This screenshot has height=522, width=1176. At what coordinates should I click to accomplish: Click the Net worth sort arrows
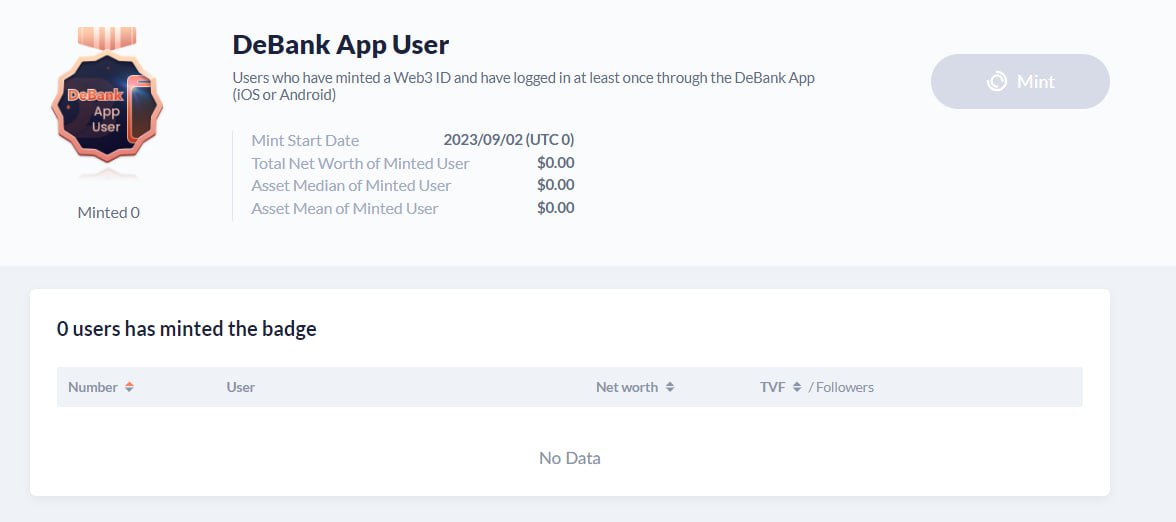point(670,387)
